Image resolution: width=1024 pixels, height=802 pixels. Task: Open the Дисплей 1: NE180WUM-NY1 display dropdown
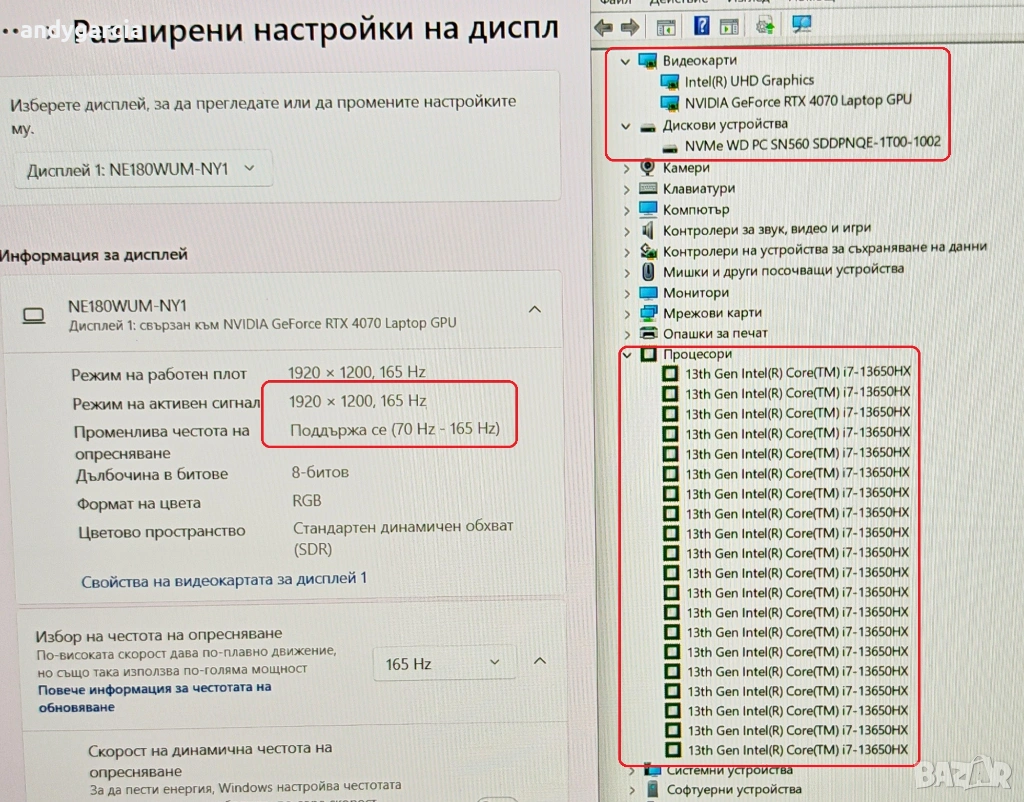[x=142, y=170]
